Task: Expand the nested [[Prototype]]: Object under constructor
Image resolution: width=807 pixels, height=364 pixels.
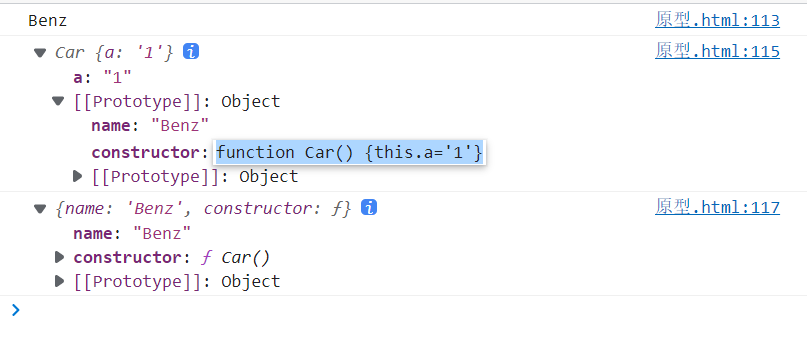Action: pos(78,177)
